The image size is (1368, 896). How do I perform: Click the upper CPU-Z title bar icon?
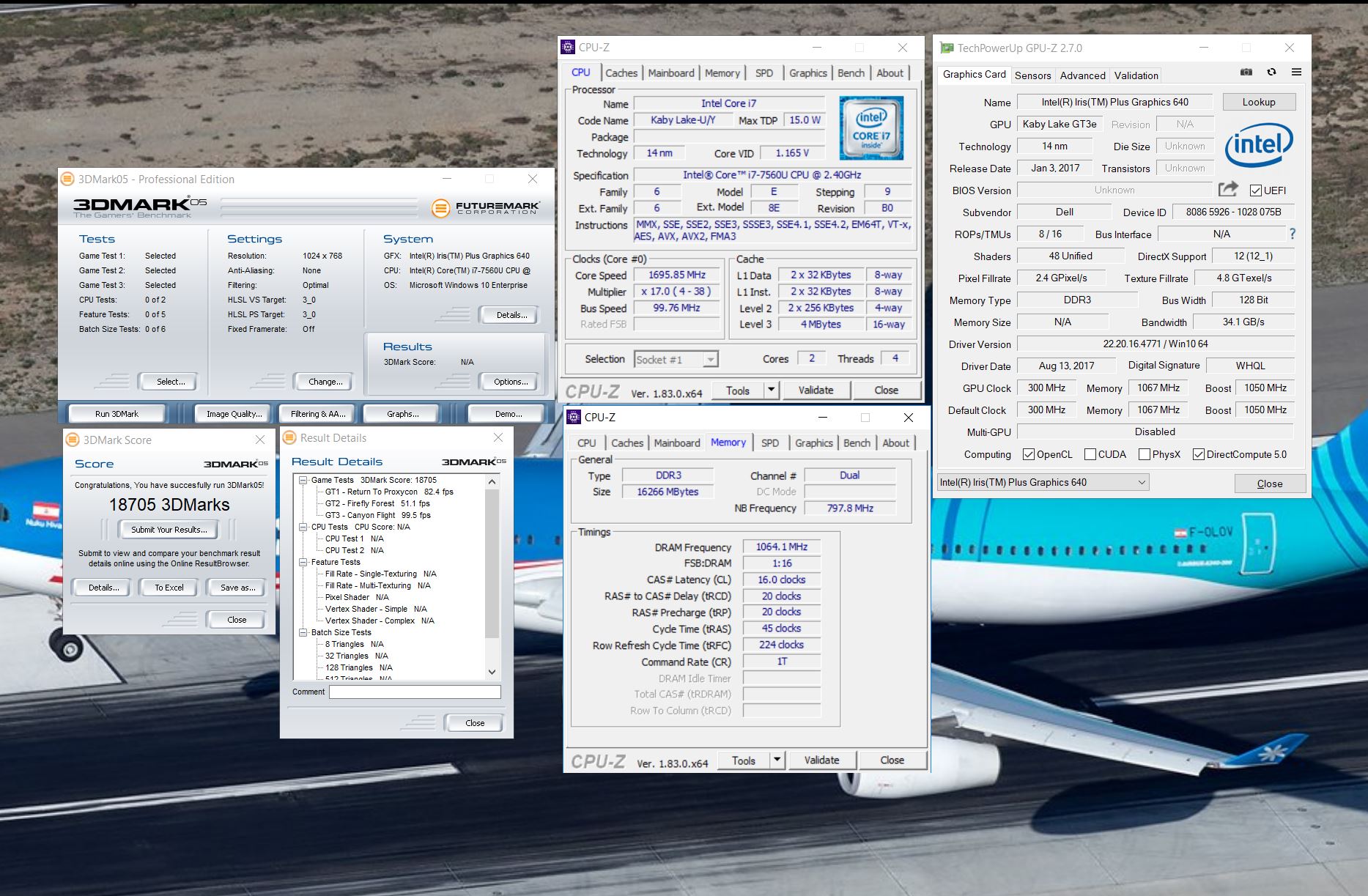(x=567, y=47)
